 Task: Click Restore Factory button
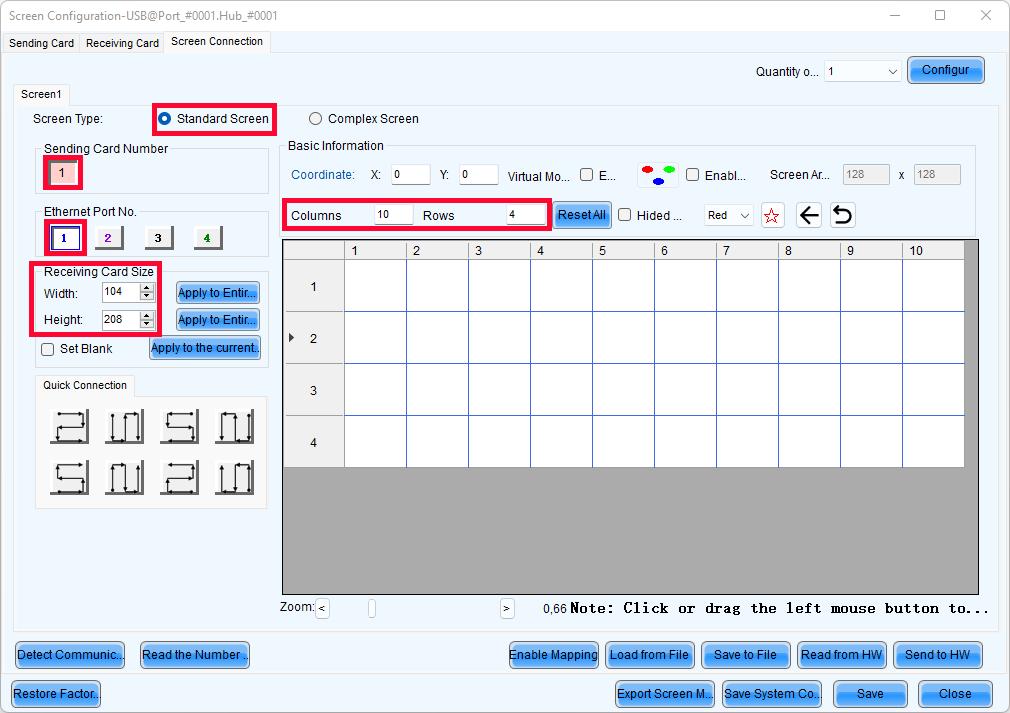(x=56, y=694)
